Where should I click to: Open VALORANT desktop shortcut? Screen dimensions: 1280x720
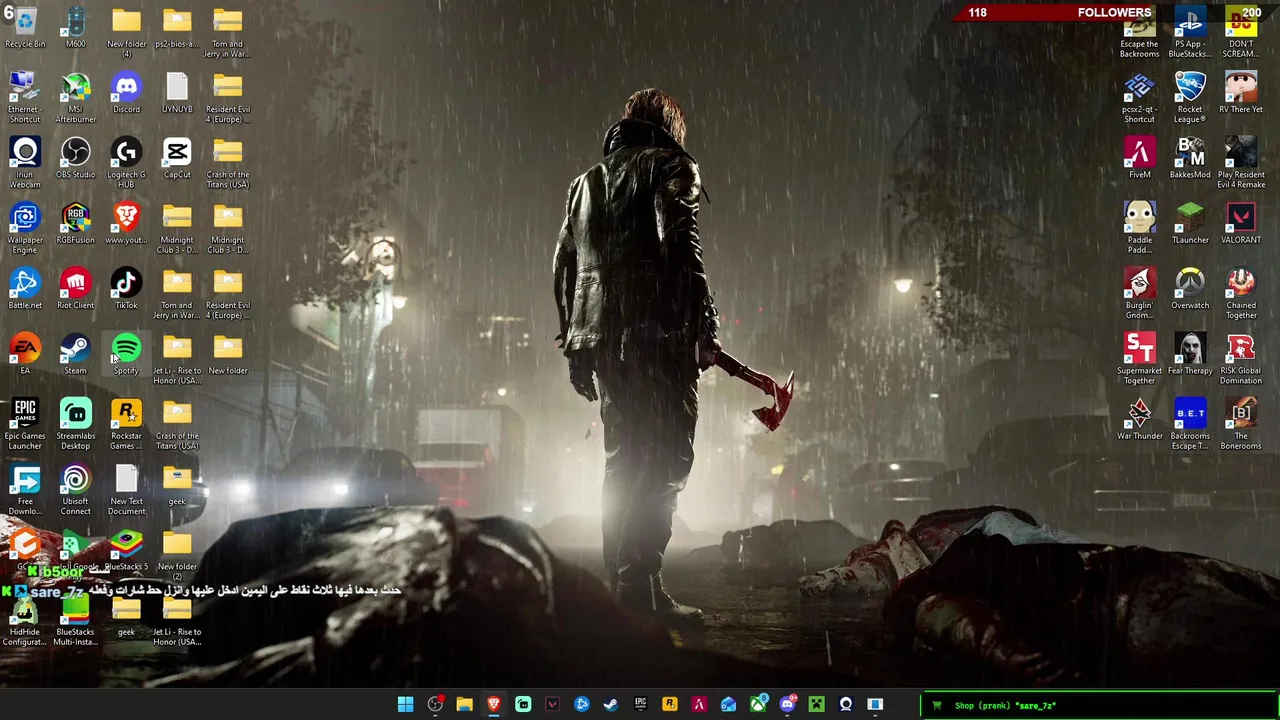[1241, 223]
